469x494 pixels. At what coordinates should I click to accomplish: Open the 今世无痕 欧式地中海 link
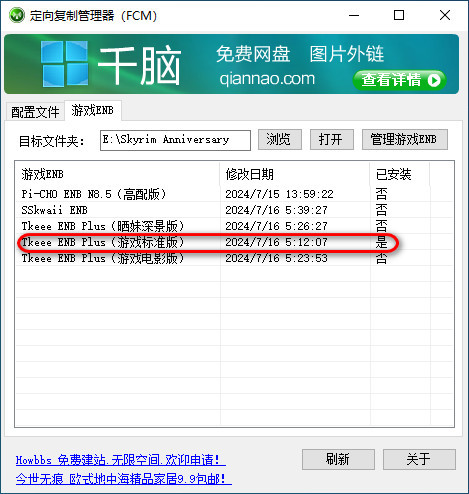point(124,479)
